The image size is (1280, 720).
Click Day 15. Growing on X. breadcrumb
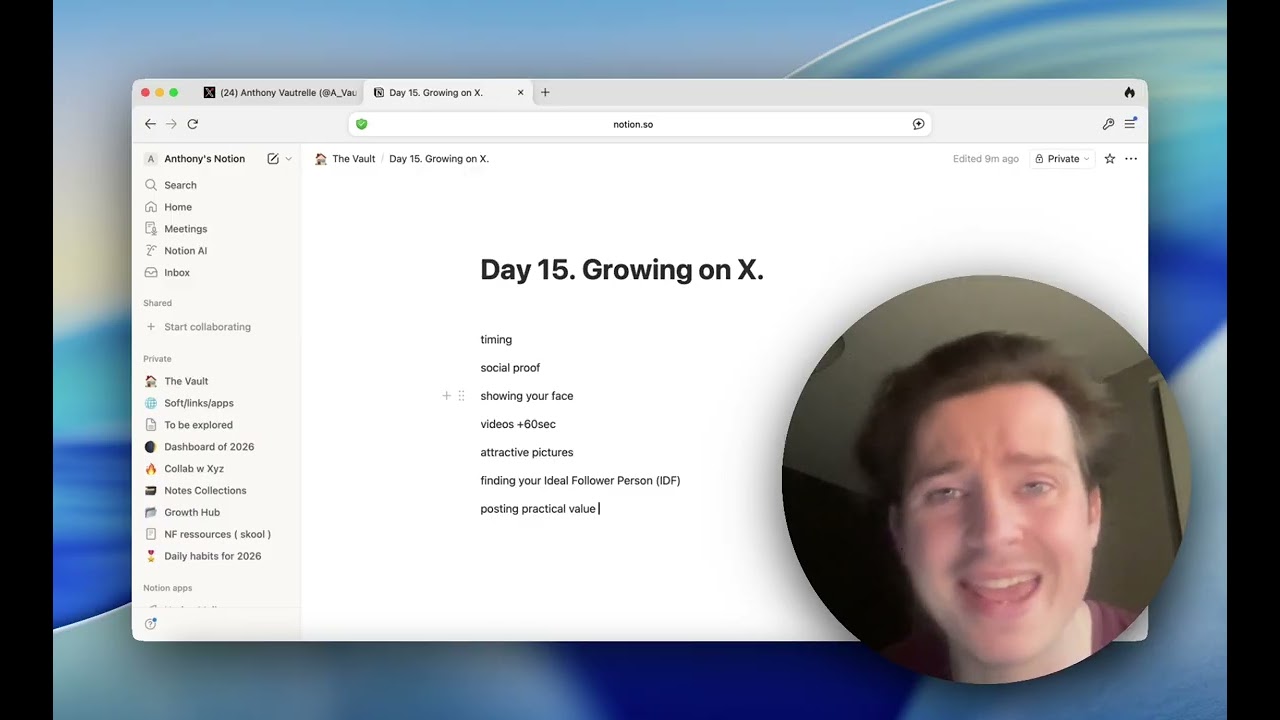click(439, 159)
